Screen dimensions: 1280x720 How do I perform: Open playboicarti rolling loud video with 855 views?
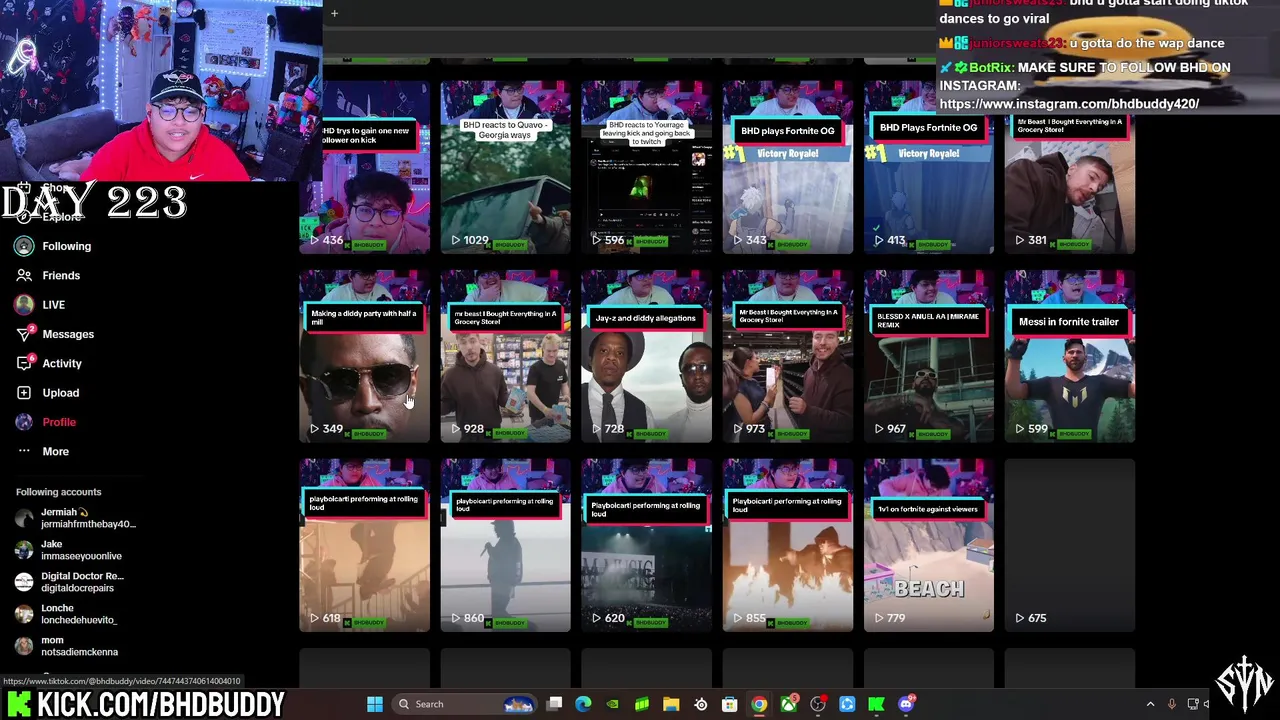tap(787, 545)
